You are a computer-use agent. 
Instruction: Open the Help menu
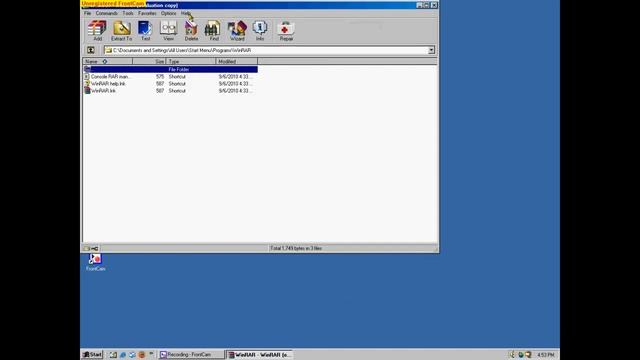pos(186,13)
